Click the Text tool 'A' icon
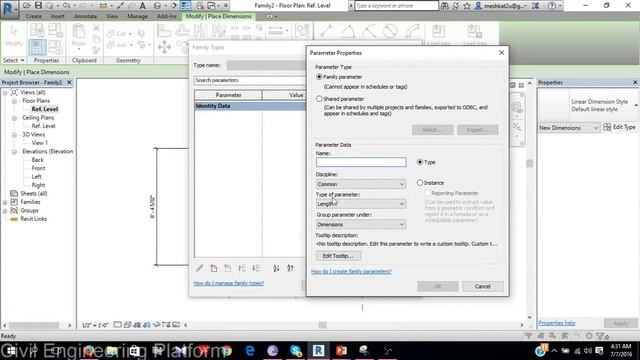 142,6
